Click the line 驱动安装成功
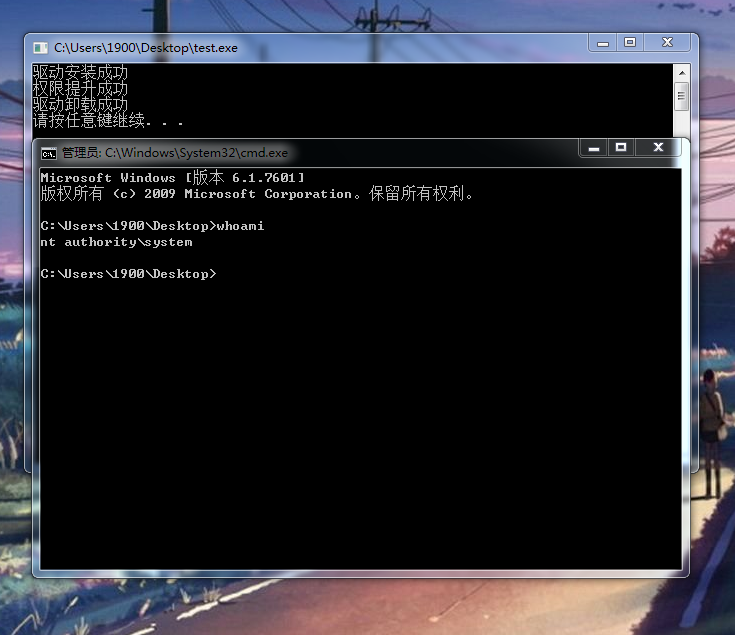The width and height of the screenshot is (735, 635). 80,73
